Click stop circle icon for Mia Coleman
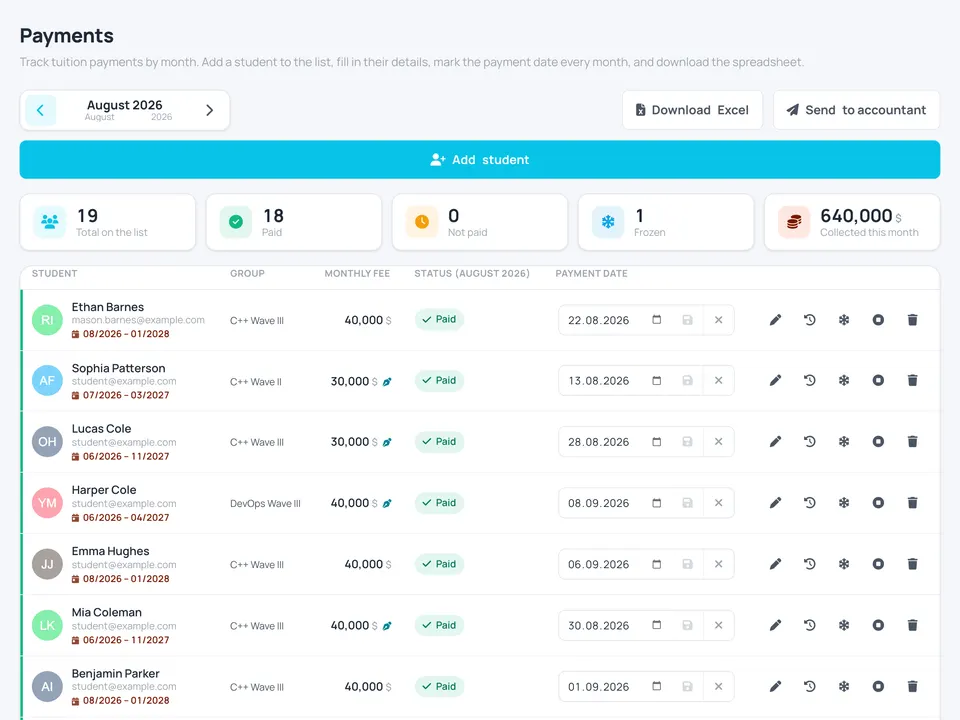Viewport: 960px width, 720px height. pos(878,625)
